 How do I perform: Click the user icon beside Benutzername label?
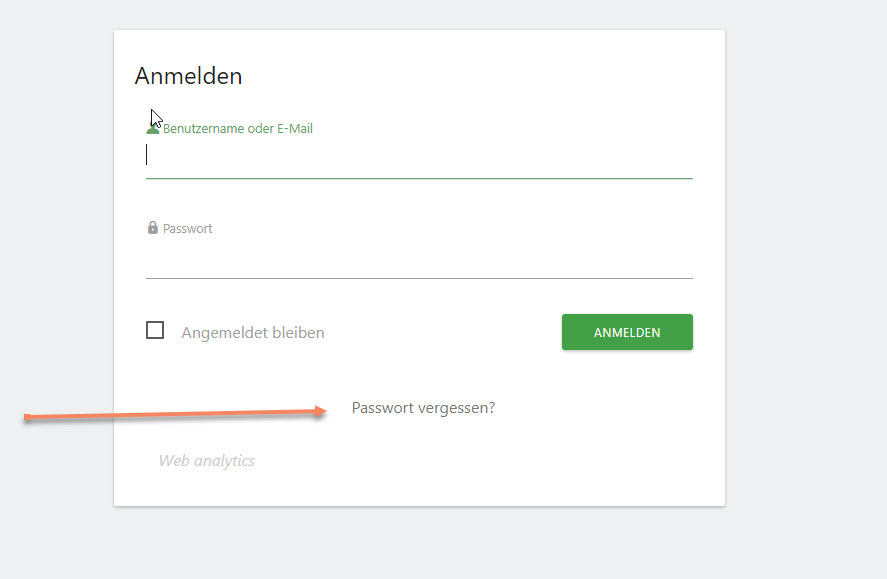(153, 129)
